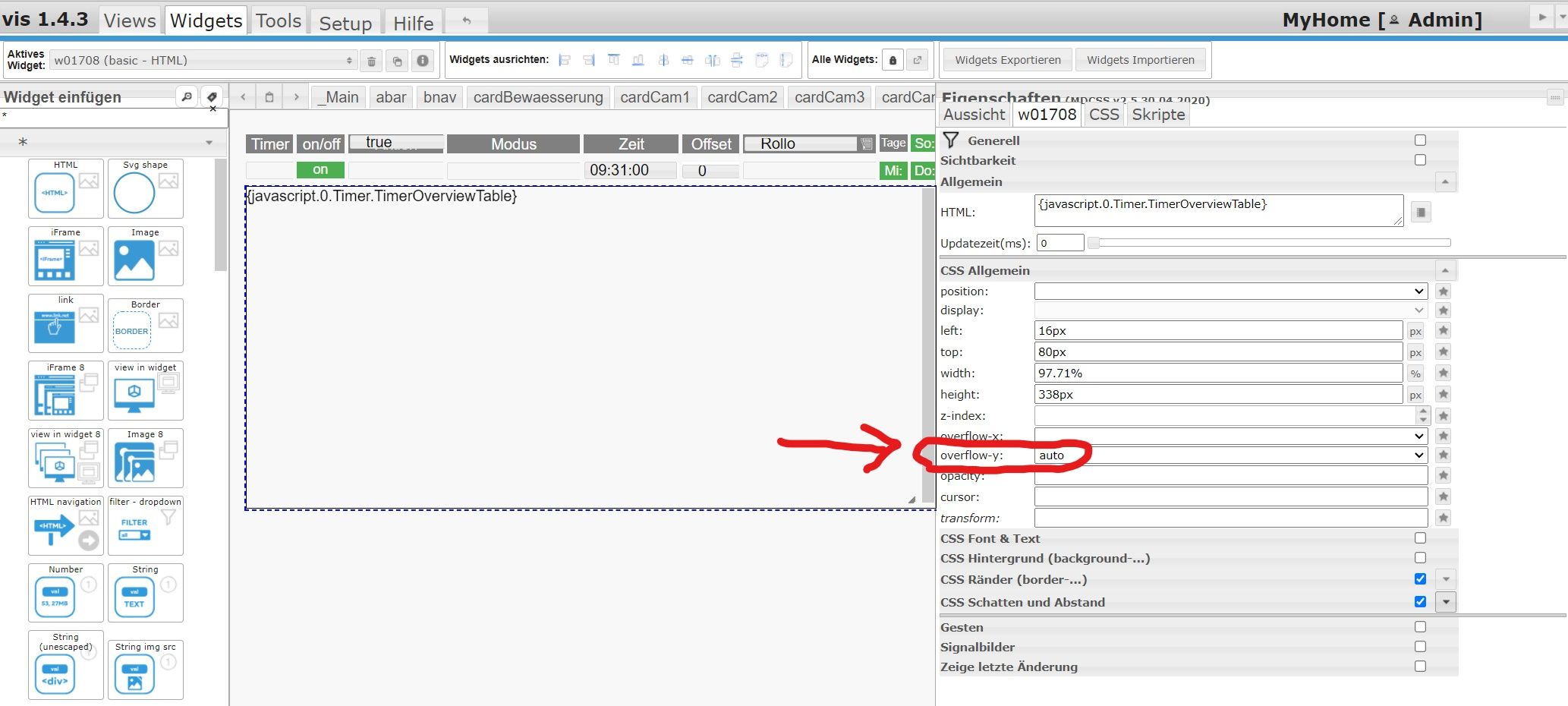
Task: Click the clipboard icon in the views tab bar
Action: point(269,97)
